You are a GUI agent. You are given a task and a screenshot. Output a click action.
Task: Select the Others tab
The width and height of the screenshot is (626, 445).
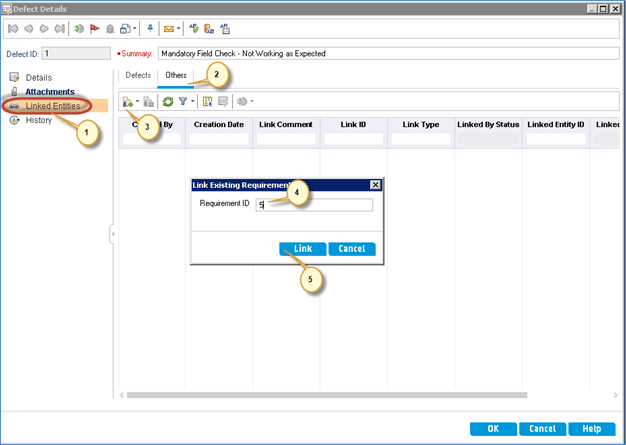coord(176,75)
